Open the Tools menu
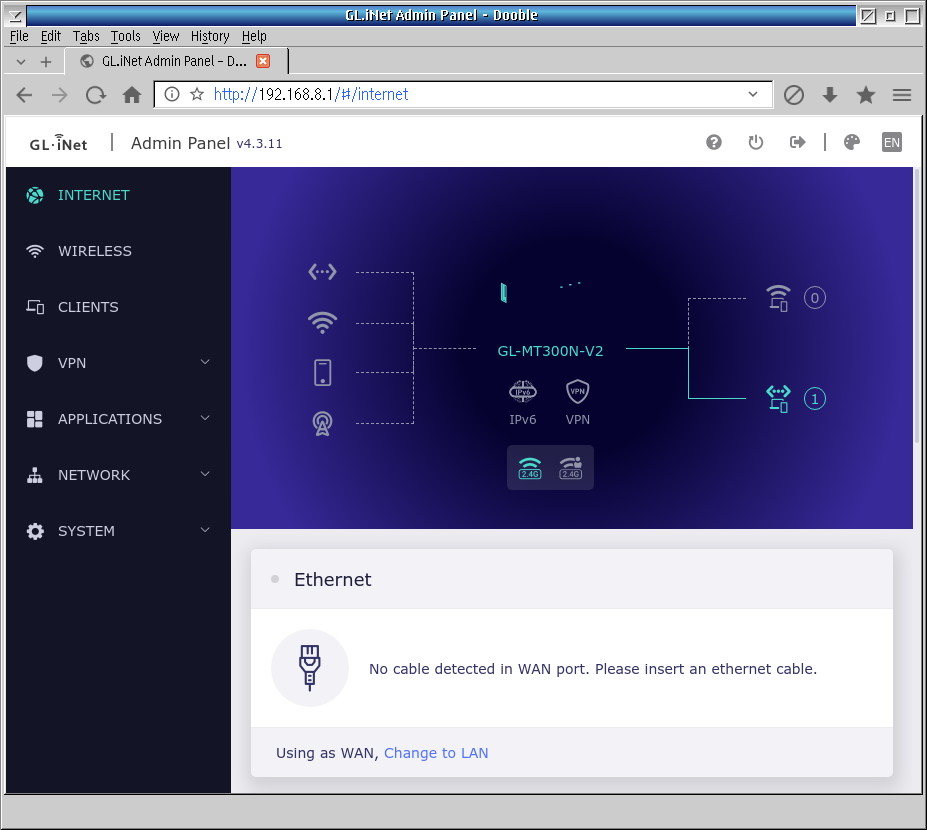The width and height of the screenshot is (927, 830). 126,37
